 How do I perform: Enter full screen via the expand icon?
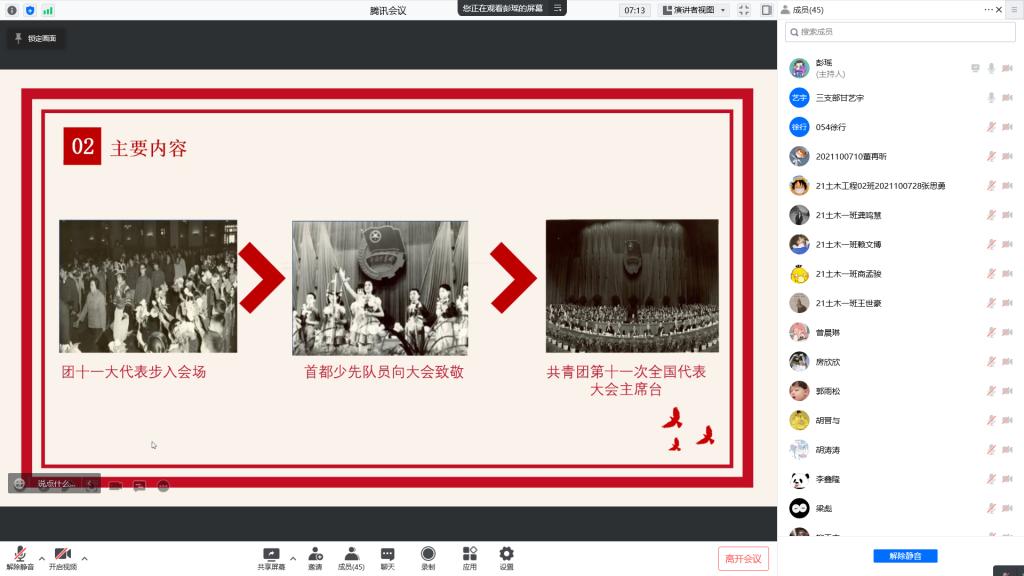pyautogui.click(x=744, y=10)
